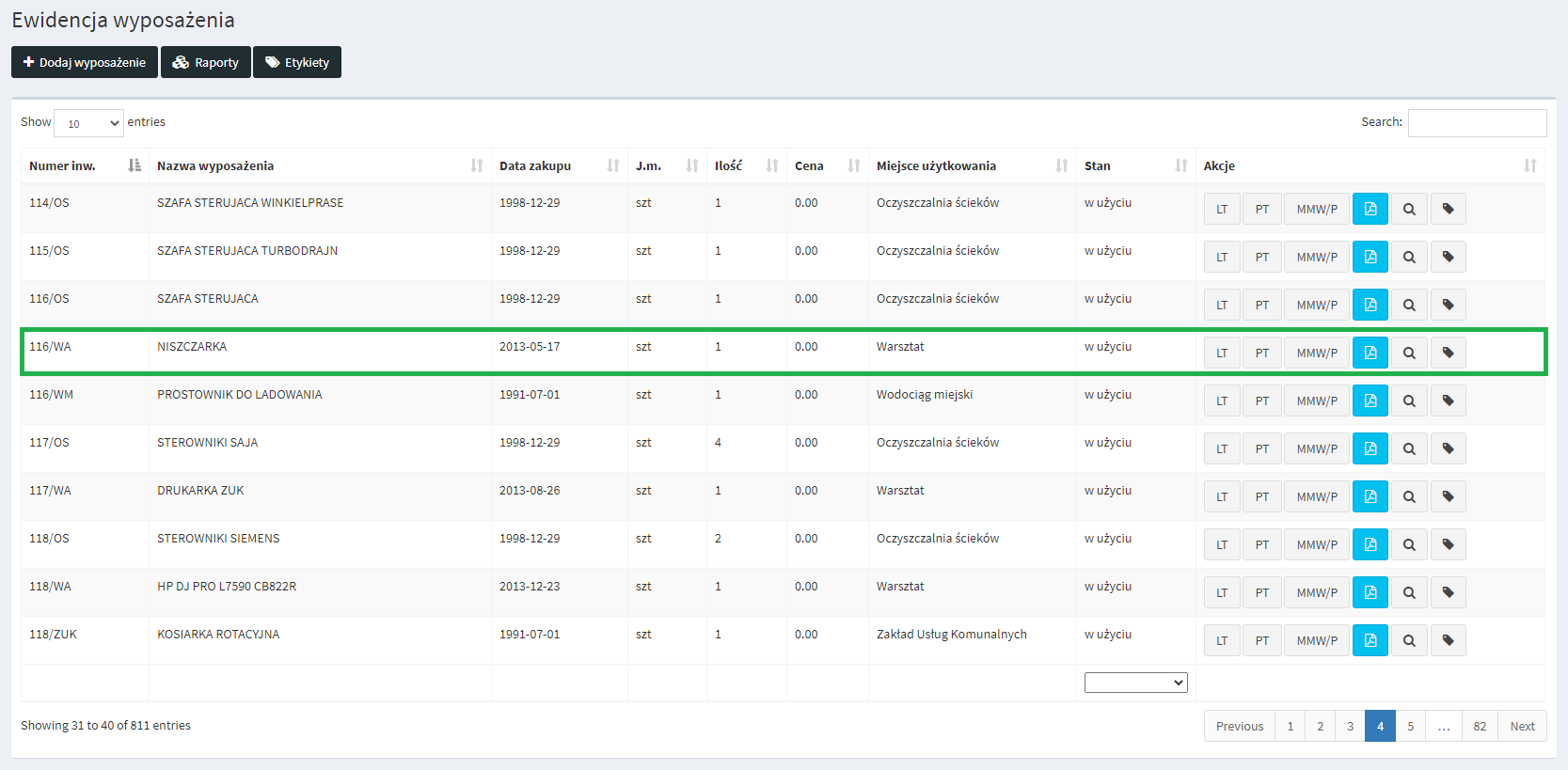Click magnifier icon for STEROWNIKI SAJA row

point(1409,448)
